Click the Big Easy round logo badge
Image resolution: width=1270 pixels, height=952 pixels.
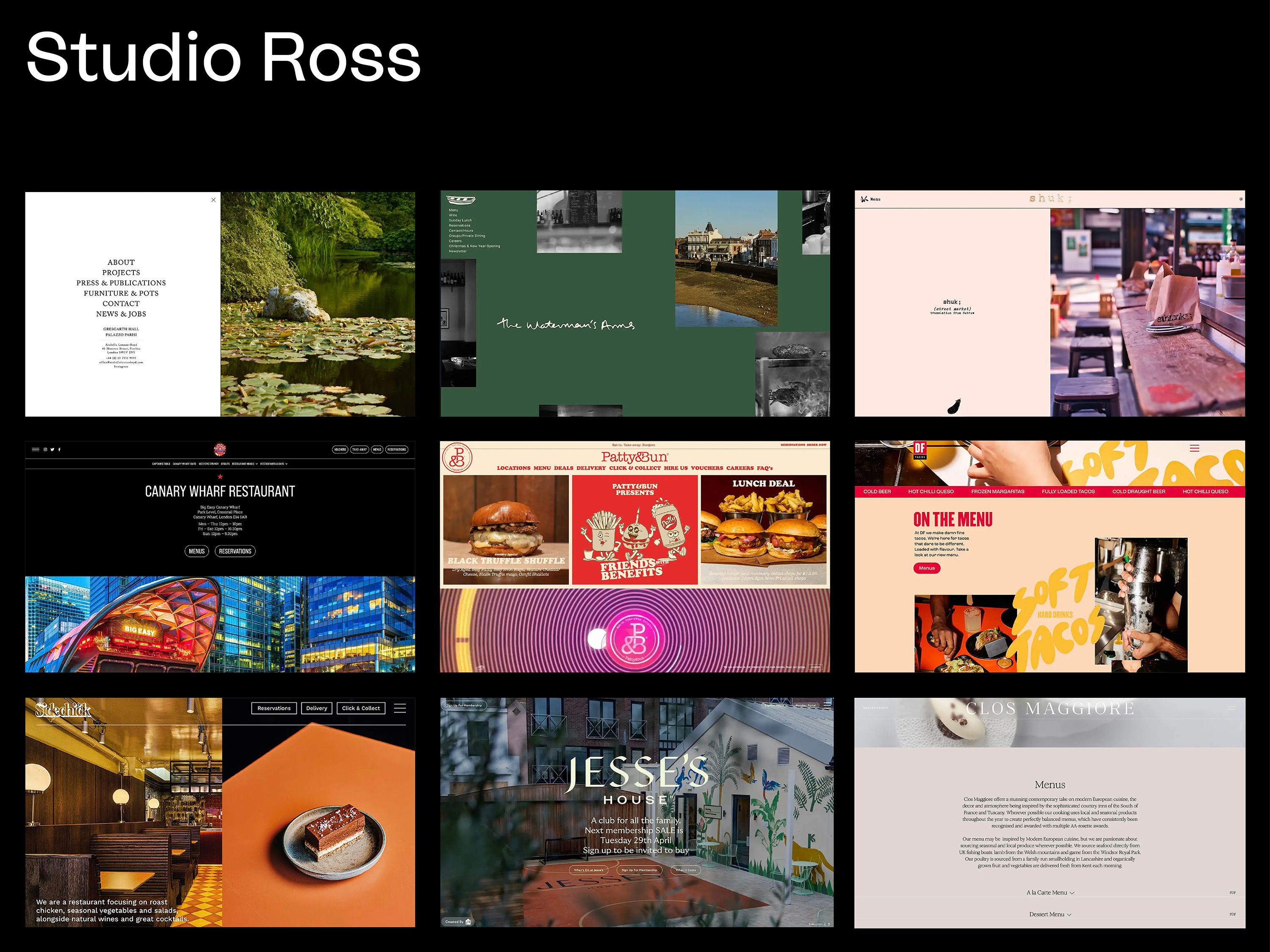(220, 449)
